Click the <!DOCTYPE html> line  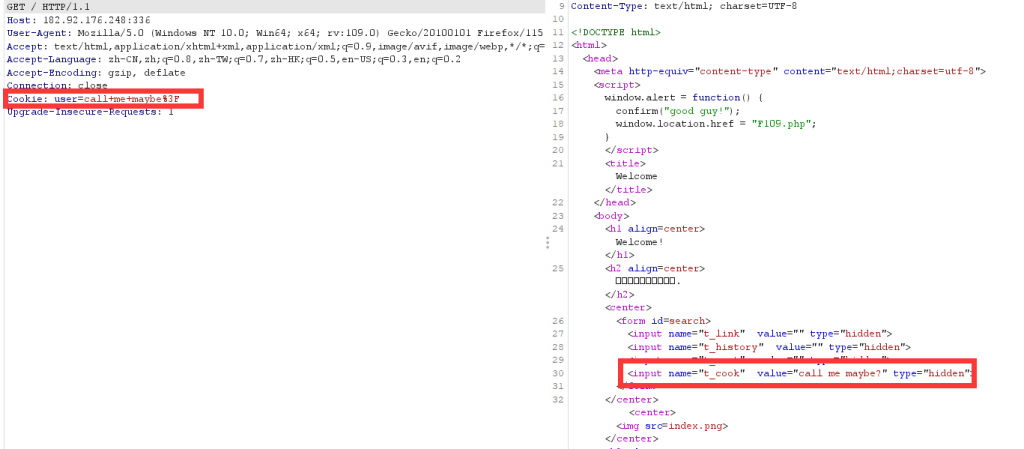(615, 32)
